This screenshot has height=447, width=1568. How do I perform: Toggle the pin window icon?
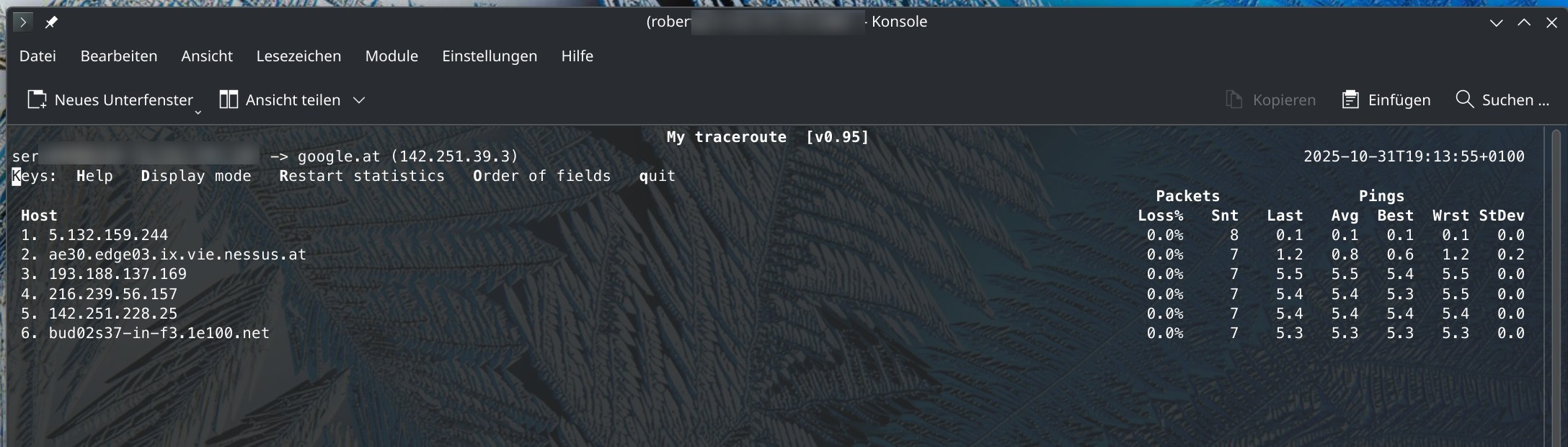51,22
